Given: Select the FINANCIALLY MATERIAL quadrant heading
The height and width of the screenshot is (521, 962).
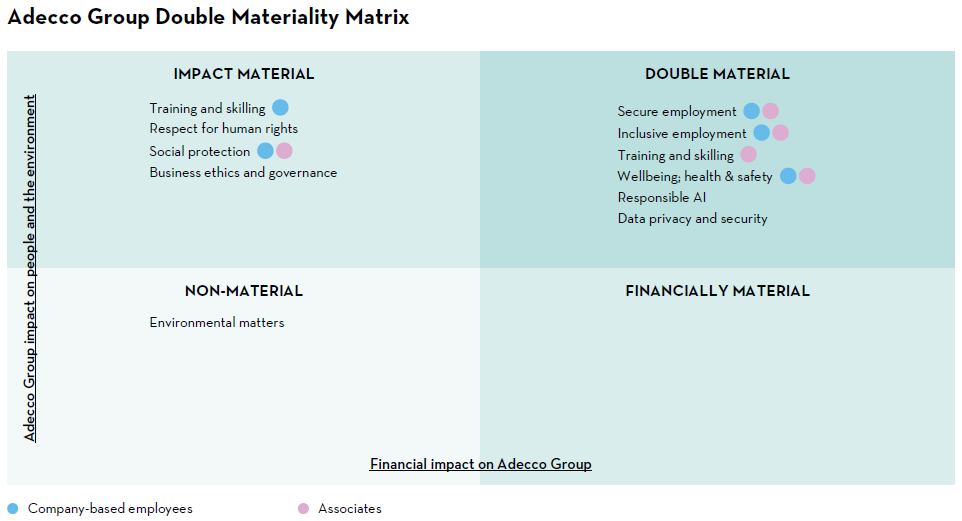Looking at the screenshot, I should click(x=717, y=291).
